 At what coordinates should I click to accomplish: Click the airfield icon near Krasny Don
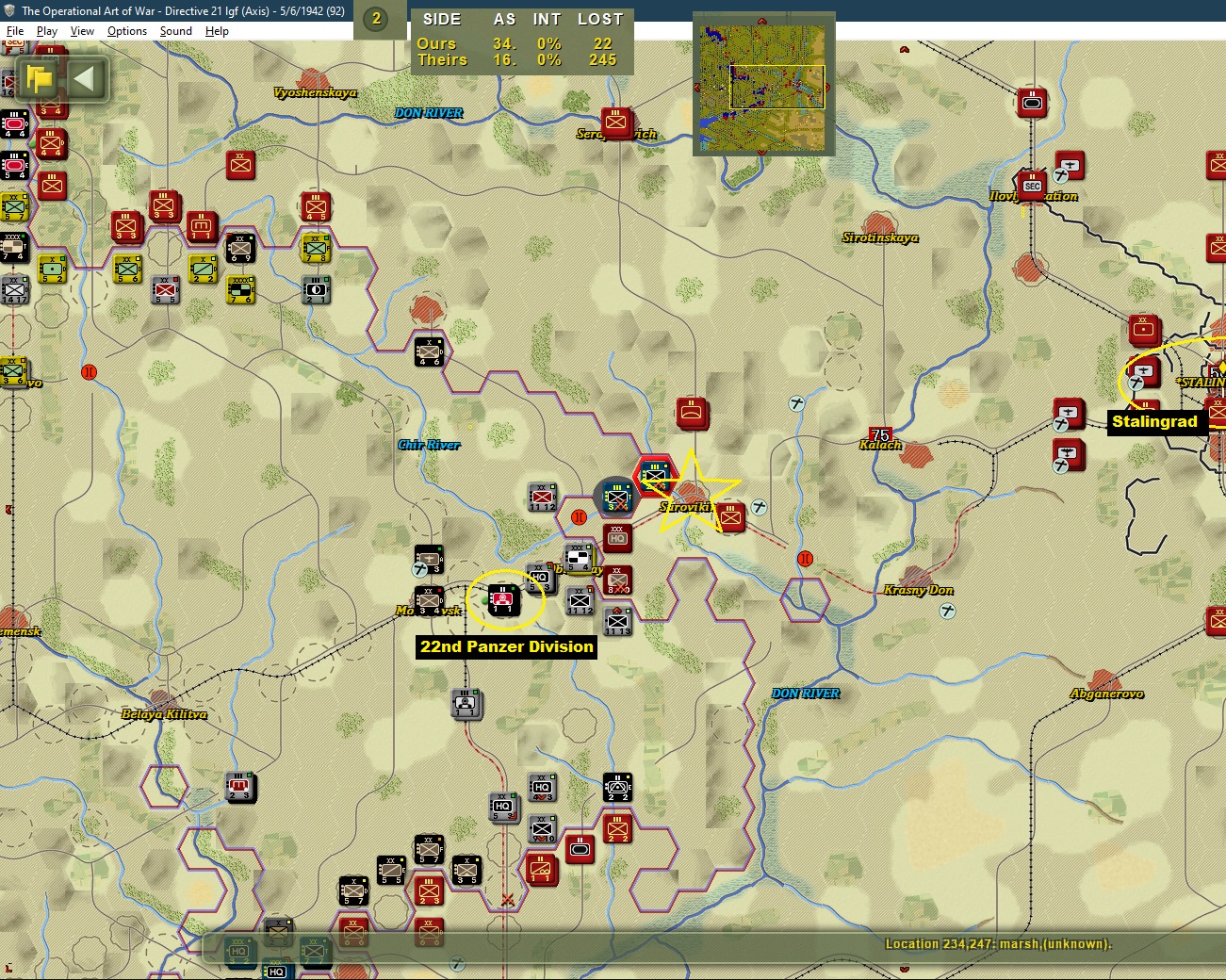tap(947, 611)
